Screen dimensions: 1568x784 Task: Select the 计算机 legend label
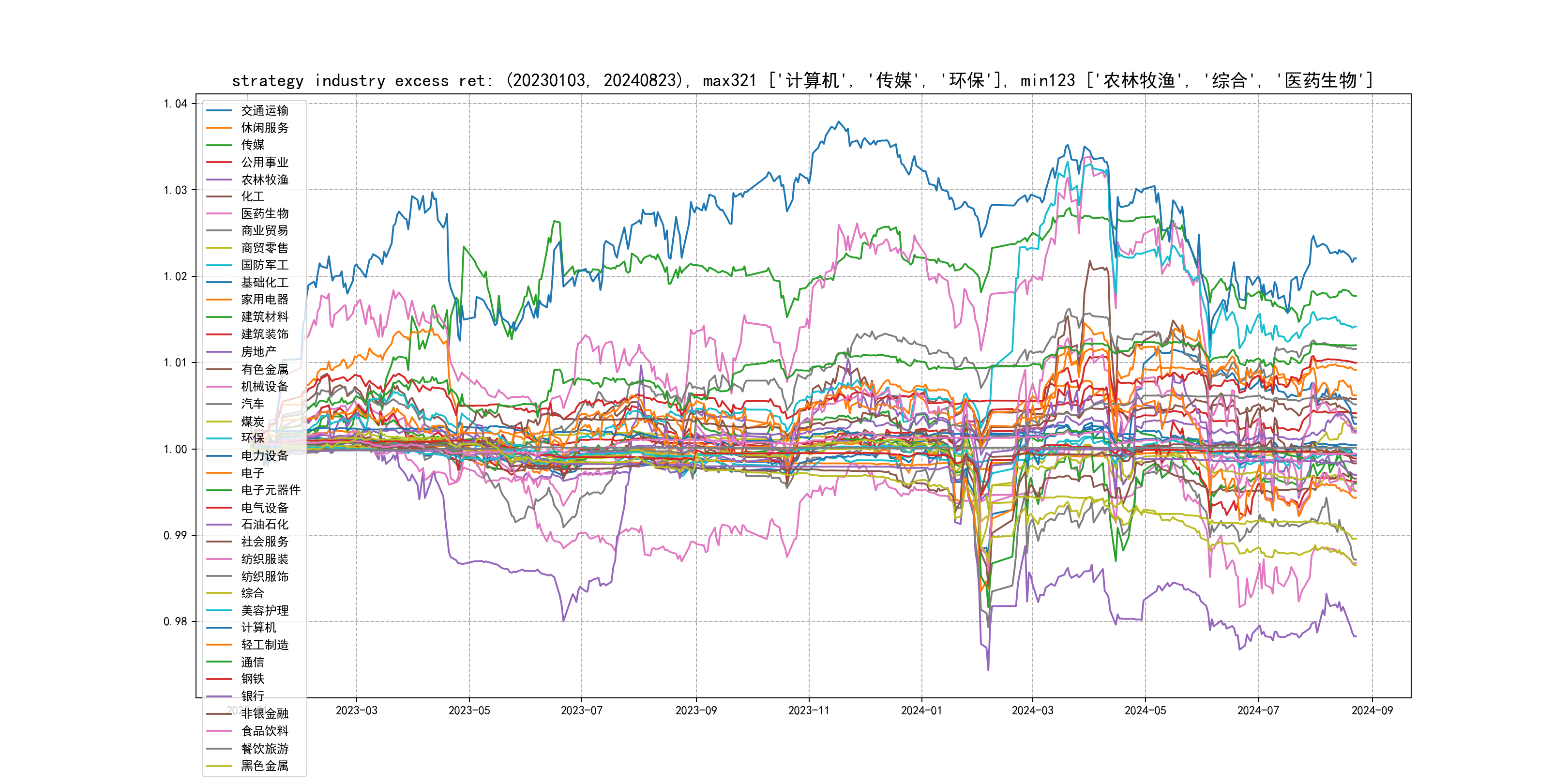(x=258, y=628)
